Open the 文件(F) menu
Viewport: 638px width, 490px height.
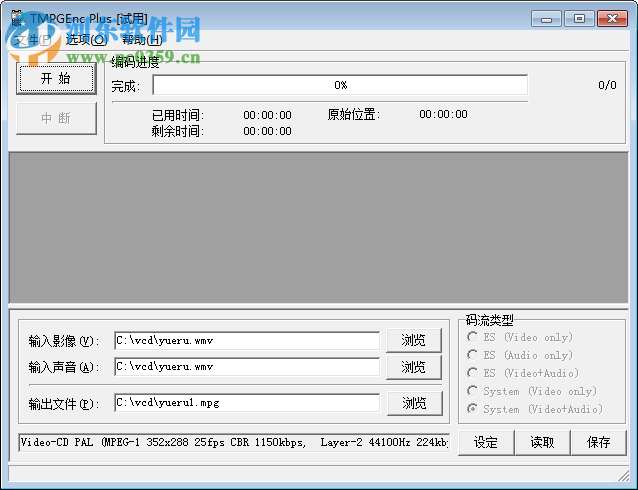click(x=33, y=40)
